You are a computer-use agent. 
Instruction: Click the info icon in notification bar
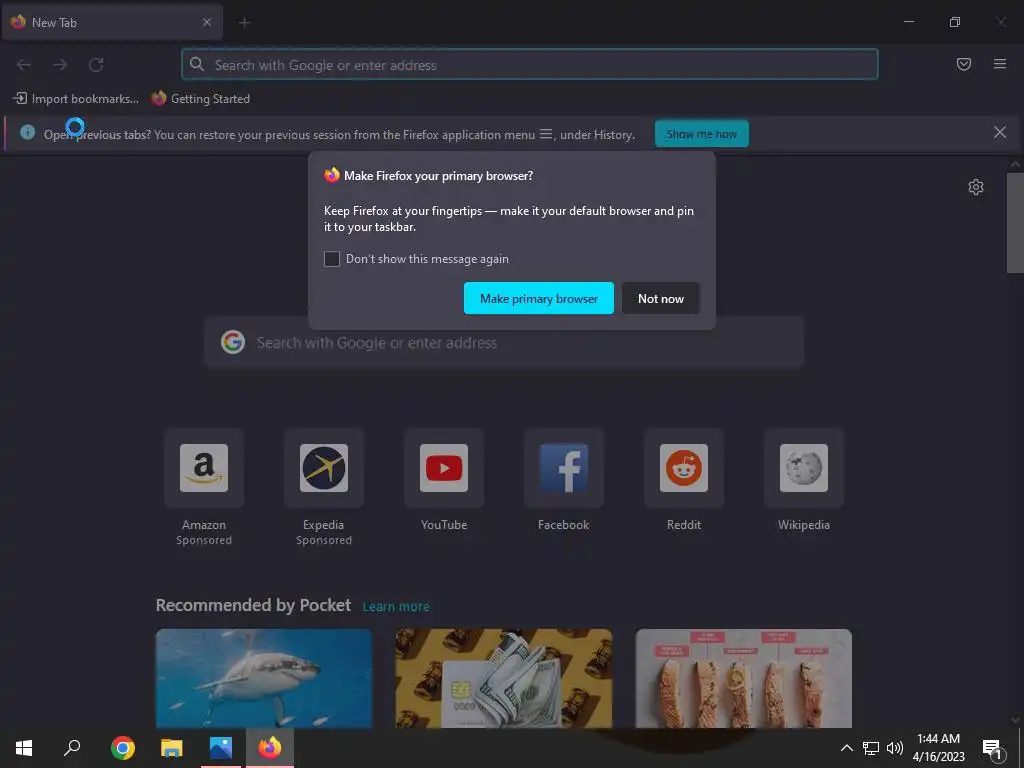[27, 133]
